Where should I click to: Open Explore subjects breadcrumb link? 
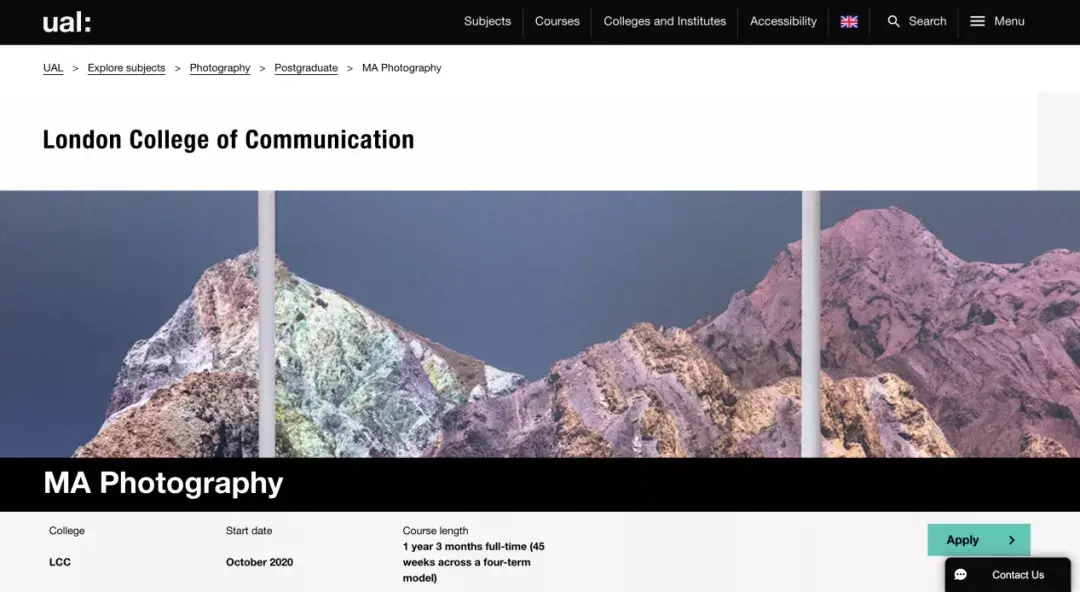[126, 68]
